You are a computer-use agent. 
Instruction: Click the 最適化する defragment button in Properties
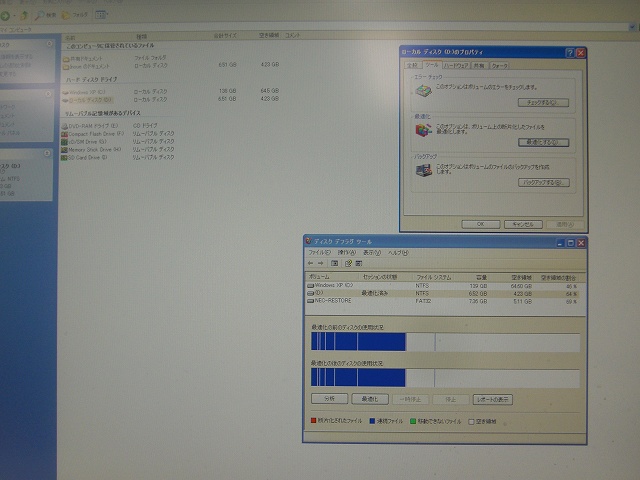coord(543,142)
